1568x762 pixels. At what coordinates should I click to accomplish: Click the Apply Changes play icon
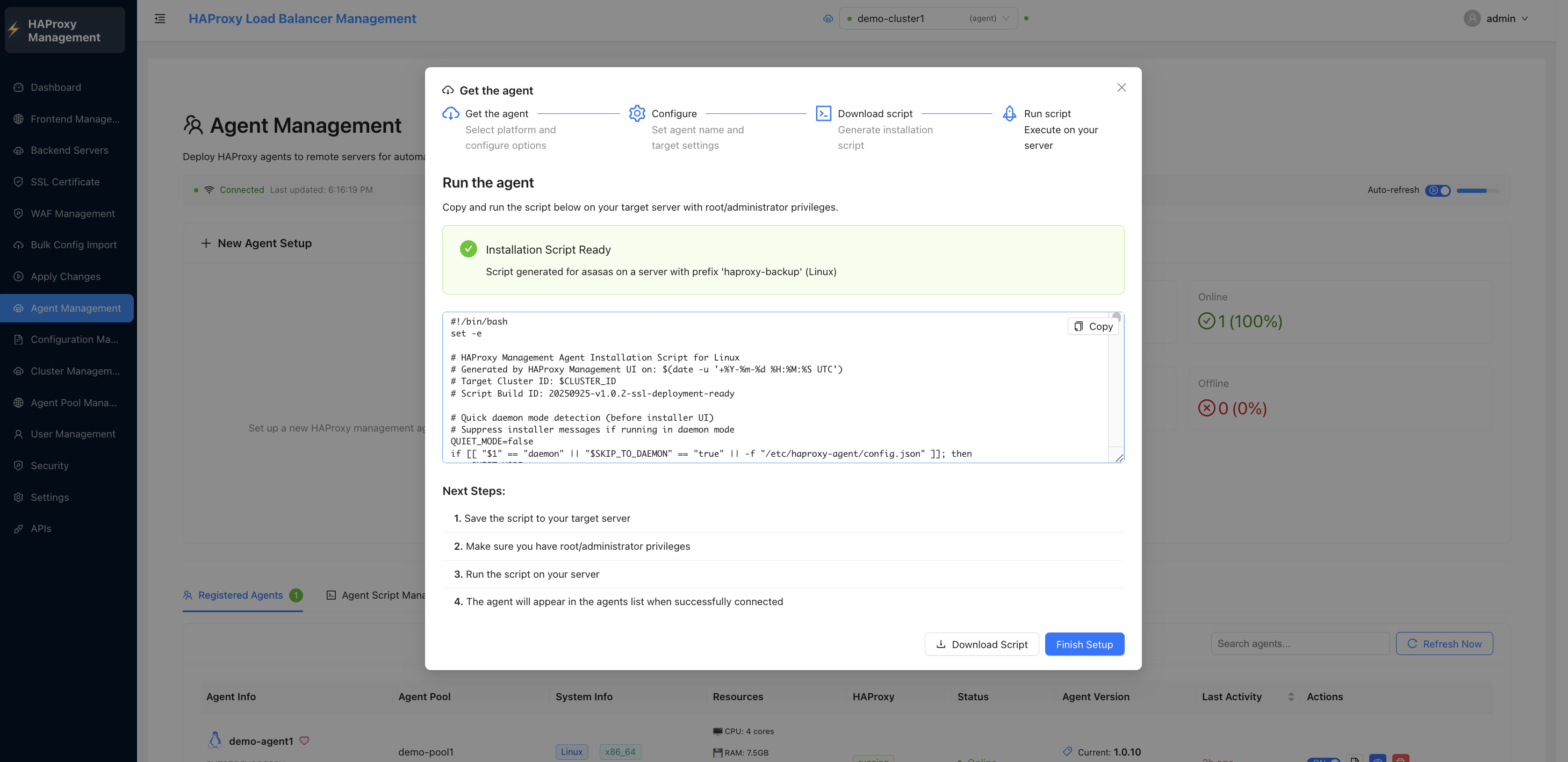[18, 276]
